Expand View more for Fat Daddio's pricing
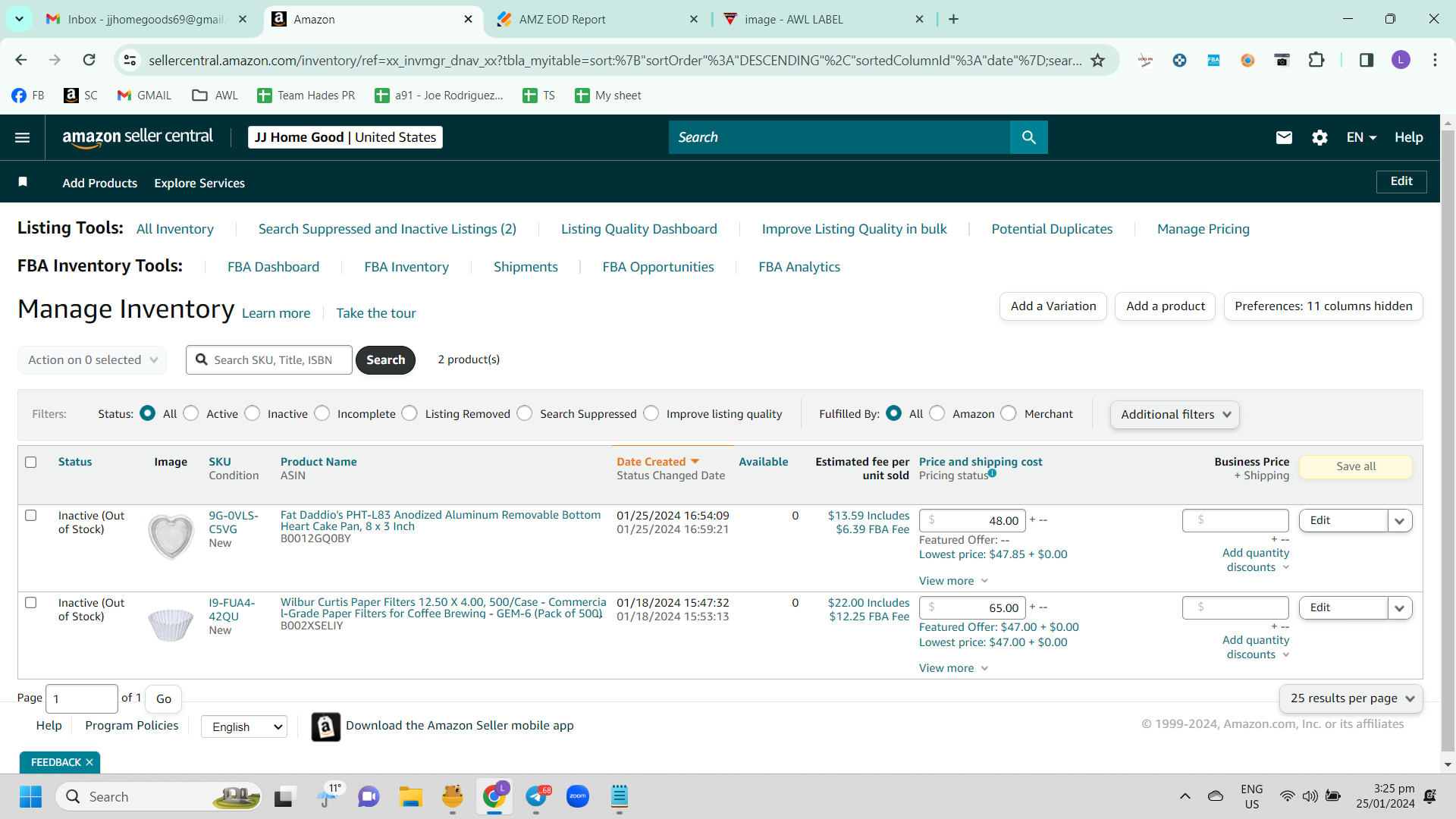1456x819 pixels. click(953, 581)
